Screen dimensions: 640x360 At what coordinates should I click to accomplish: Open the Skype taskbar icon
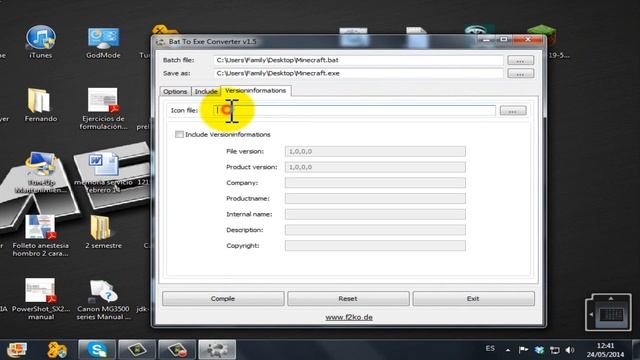(97, 350)
